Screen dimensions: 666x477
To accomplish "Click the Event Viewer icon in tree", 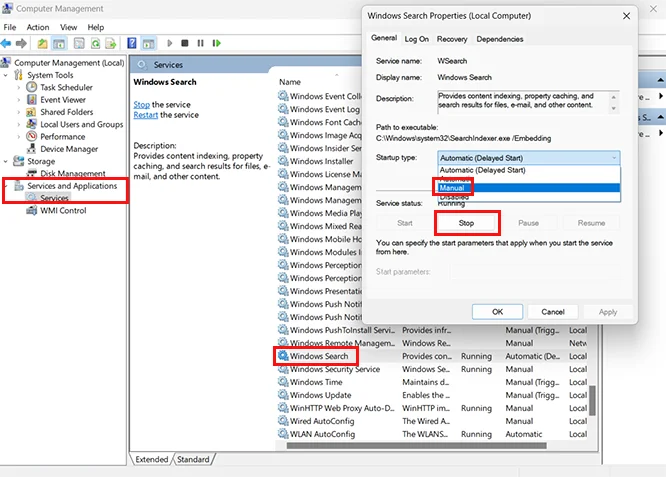I will click(31, 99).
